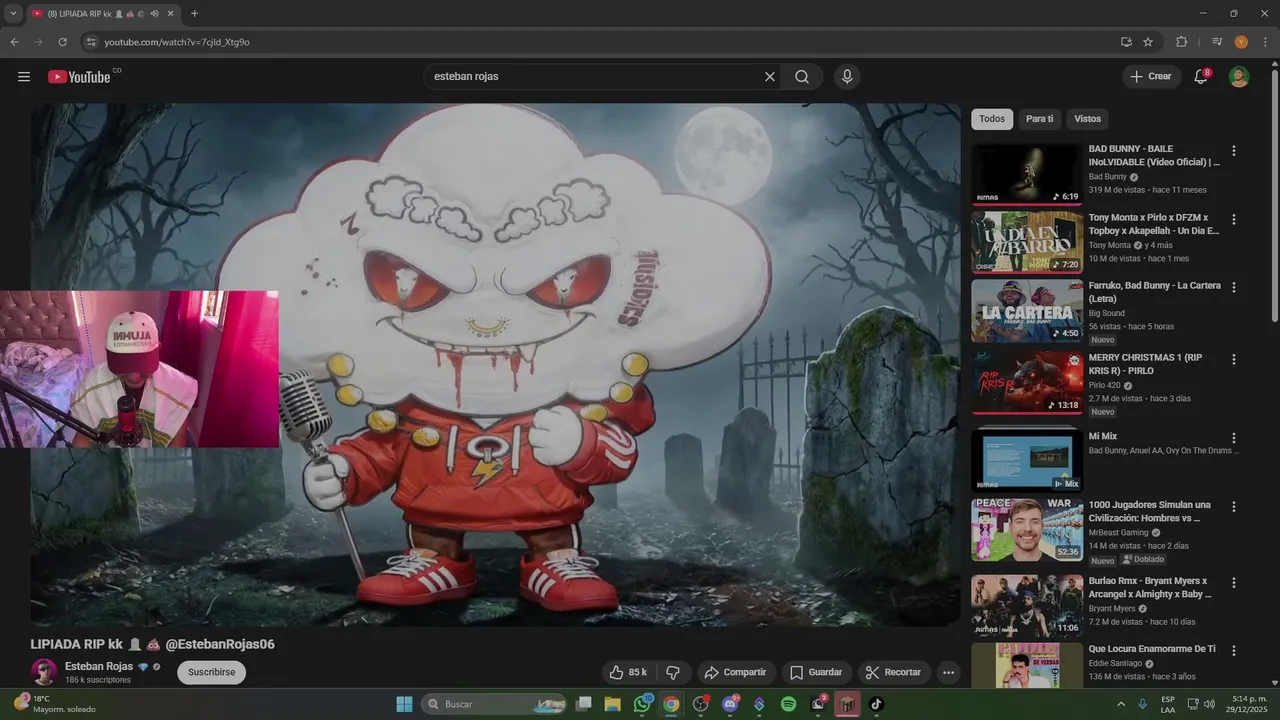The width and height of the screenshot is (1280, 720).
Task: Reload the page with the refresh icon
Action: point(62,42)
